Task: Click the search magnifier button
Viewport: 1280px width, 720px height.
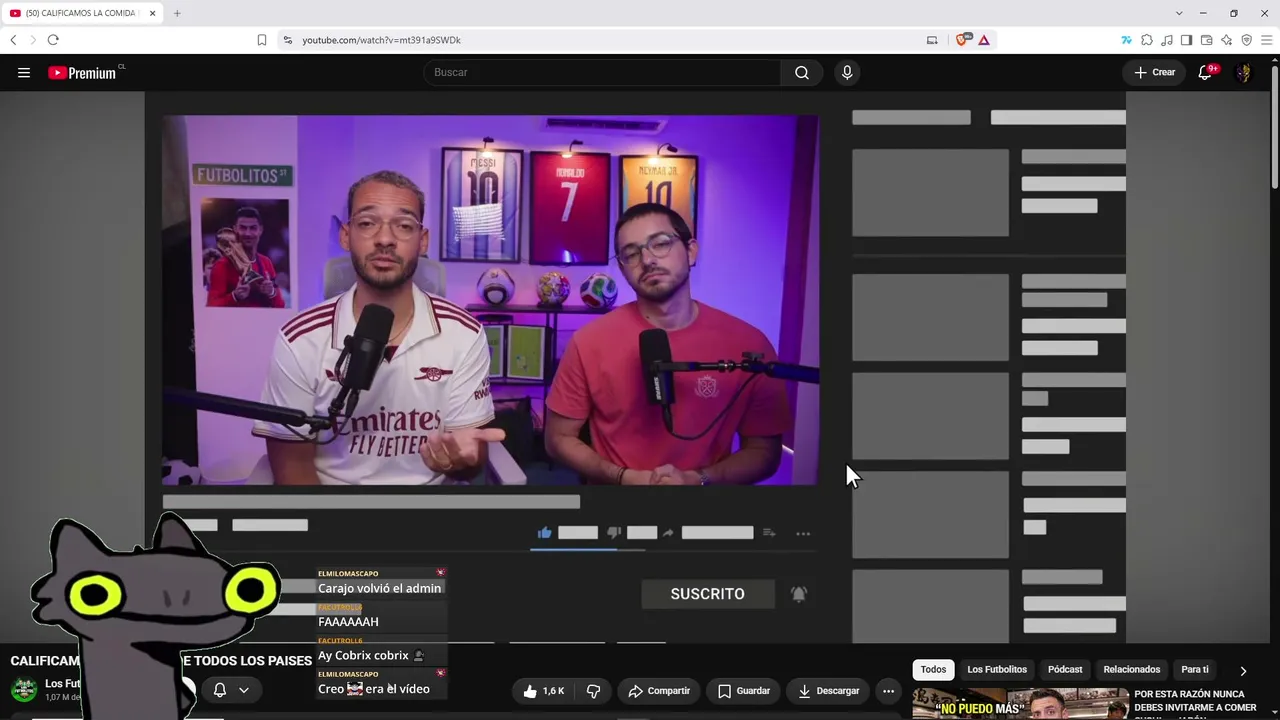Action: coord(802,72)
